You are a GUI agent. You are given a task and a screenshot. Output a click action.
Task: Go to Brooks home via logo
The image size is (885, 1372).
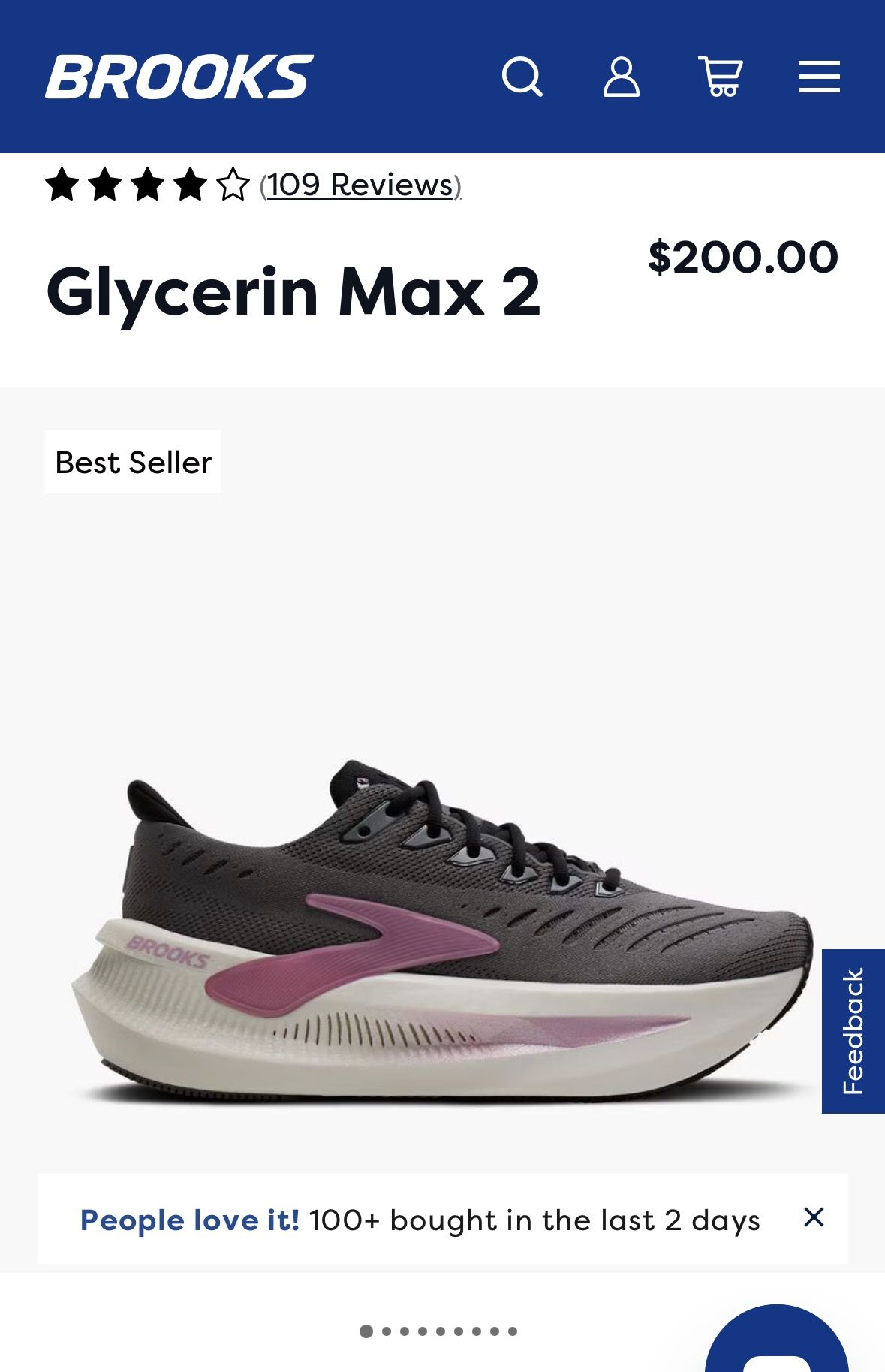pyautogui.click(x=179, y=77)
